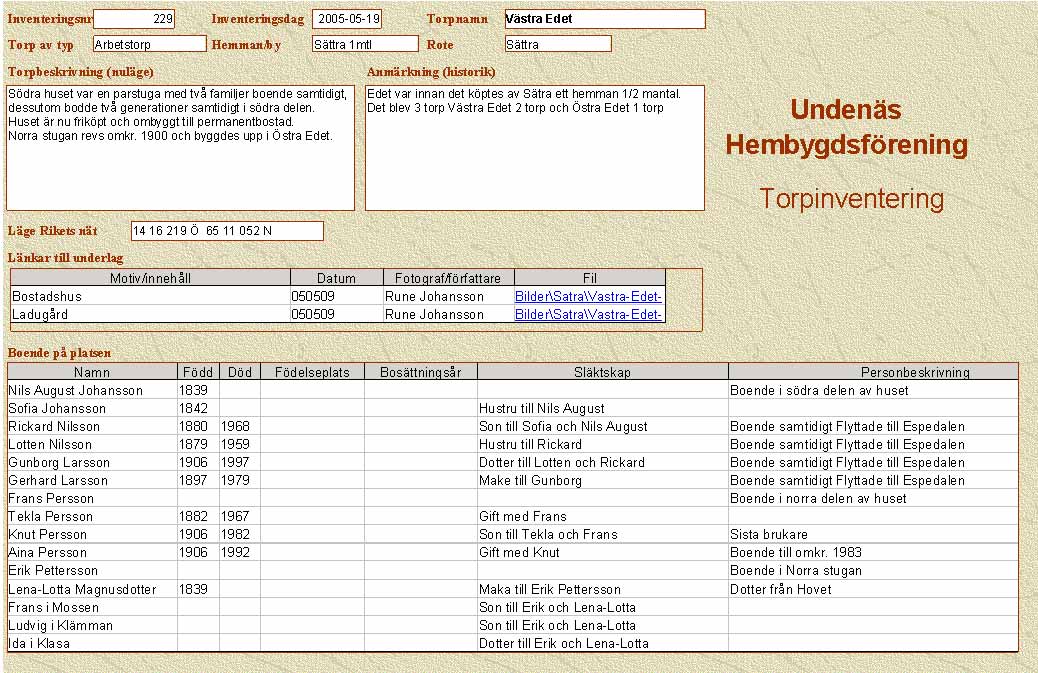Select the Lena-Lotta Magnusdotter name cell

pos(83,589)
